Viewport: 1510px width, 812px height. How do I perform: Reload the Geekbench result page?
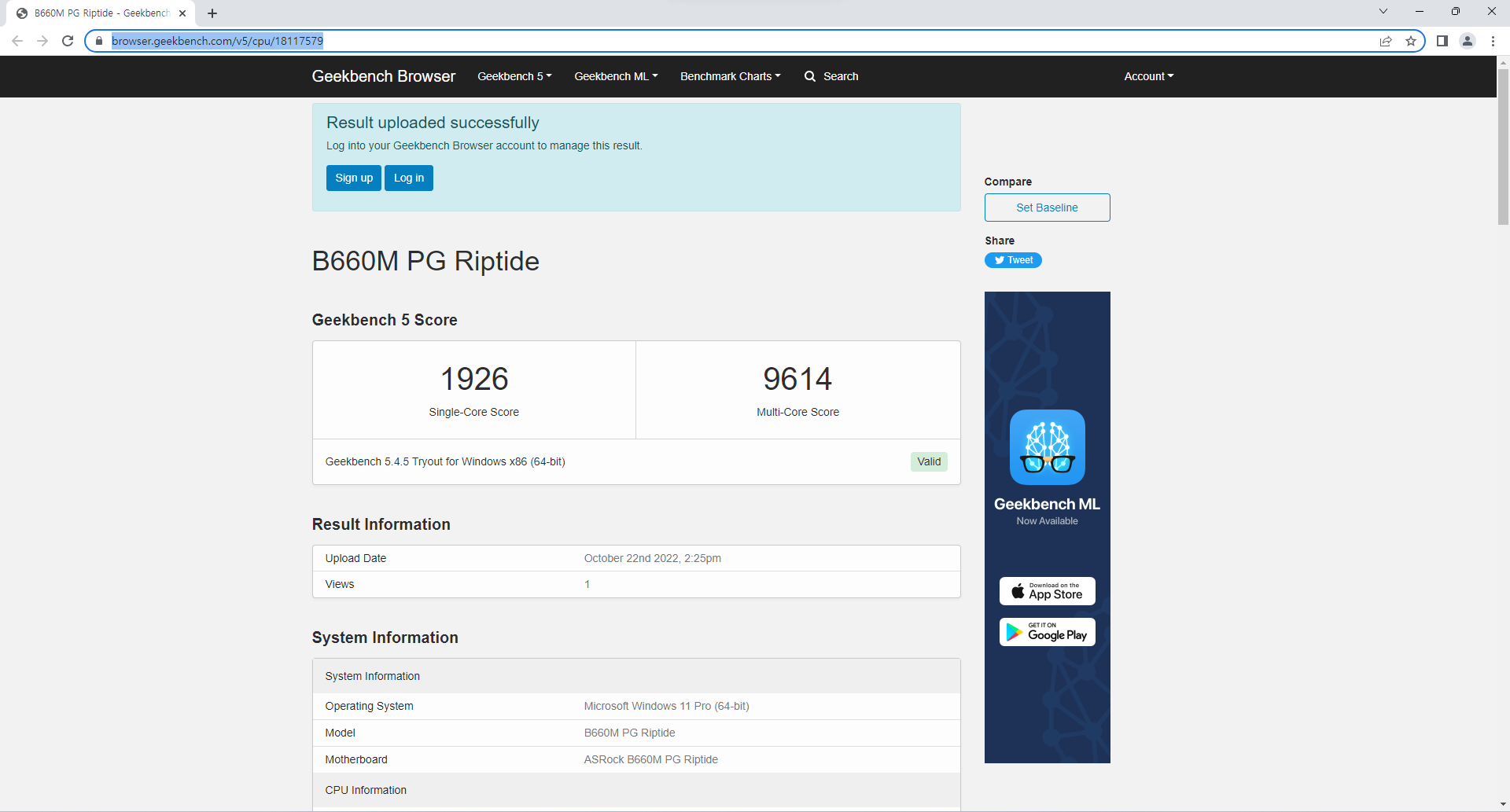tap(68, 41)
